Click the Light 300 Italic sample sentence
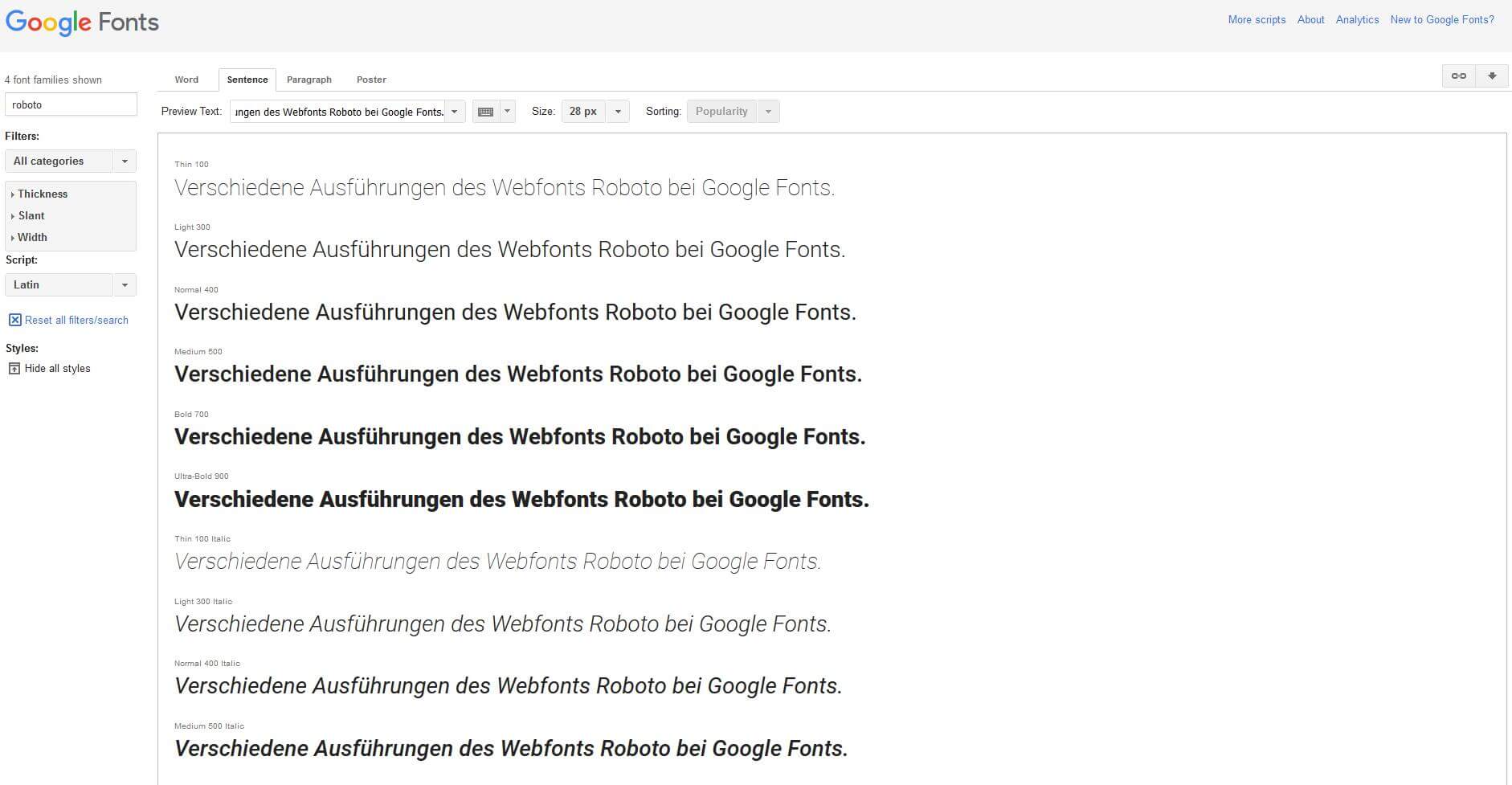 click(503, 624)
